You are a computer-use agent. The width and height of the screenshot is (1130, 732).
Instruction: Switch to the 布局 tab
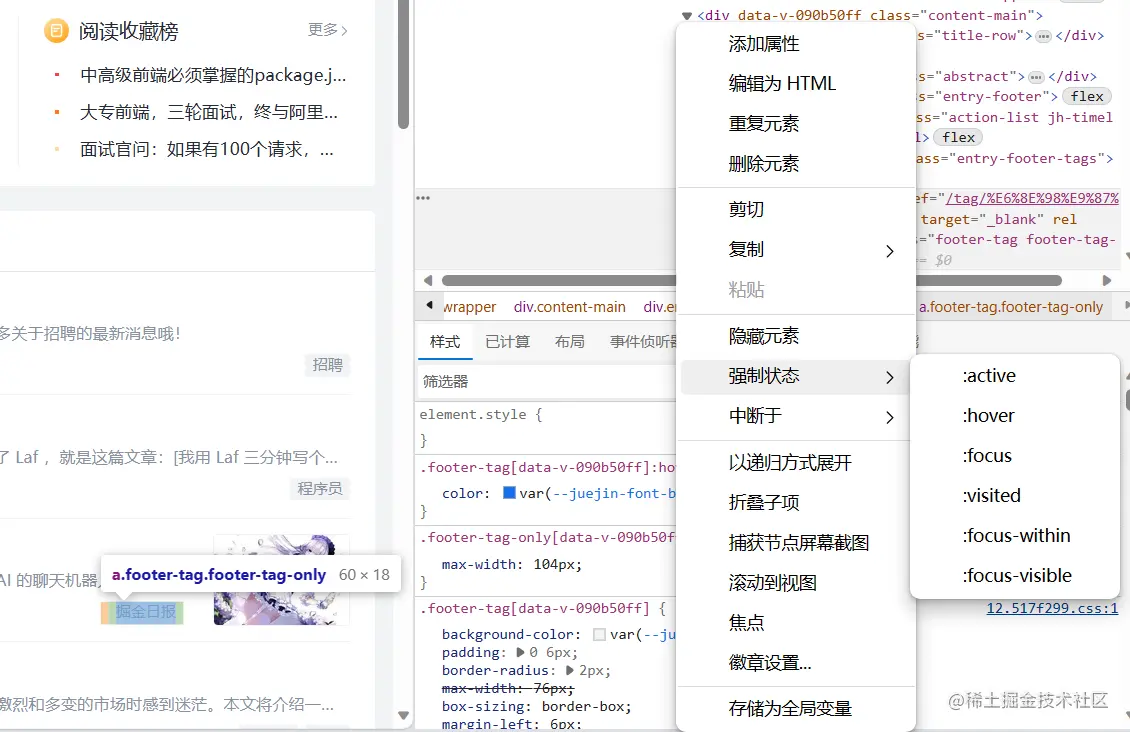569,342
